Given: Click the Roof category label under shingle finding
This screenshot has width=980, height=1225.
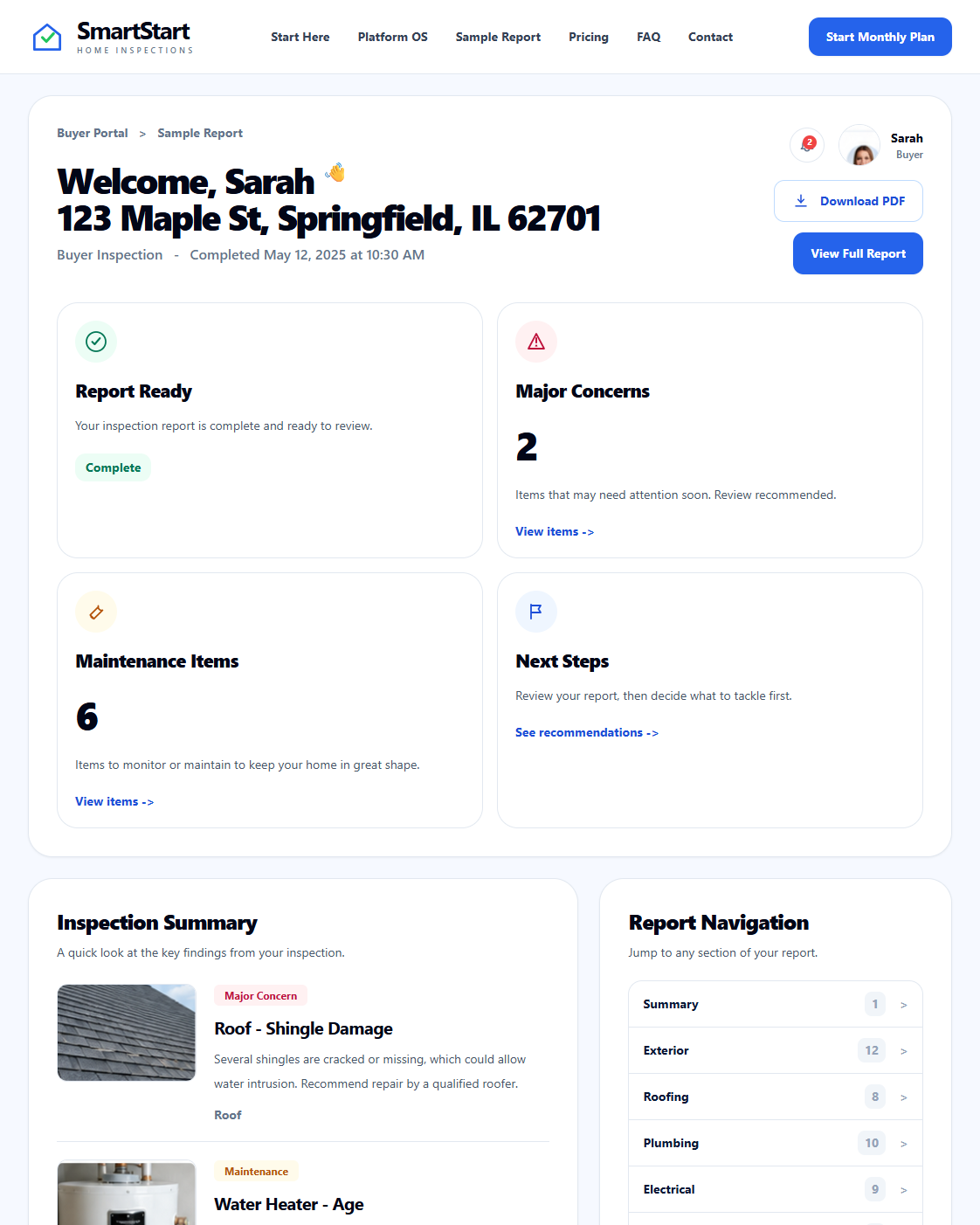Looking at the screenshot, I should point(228,1115).
